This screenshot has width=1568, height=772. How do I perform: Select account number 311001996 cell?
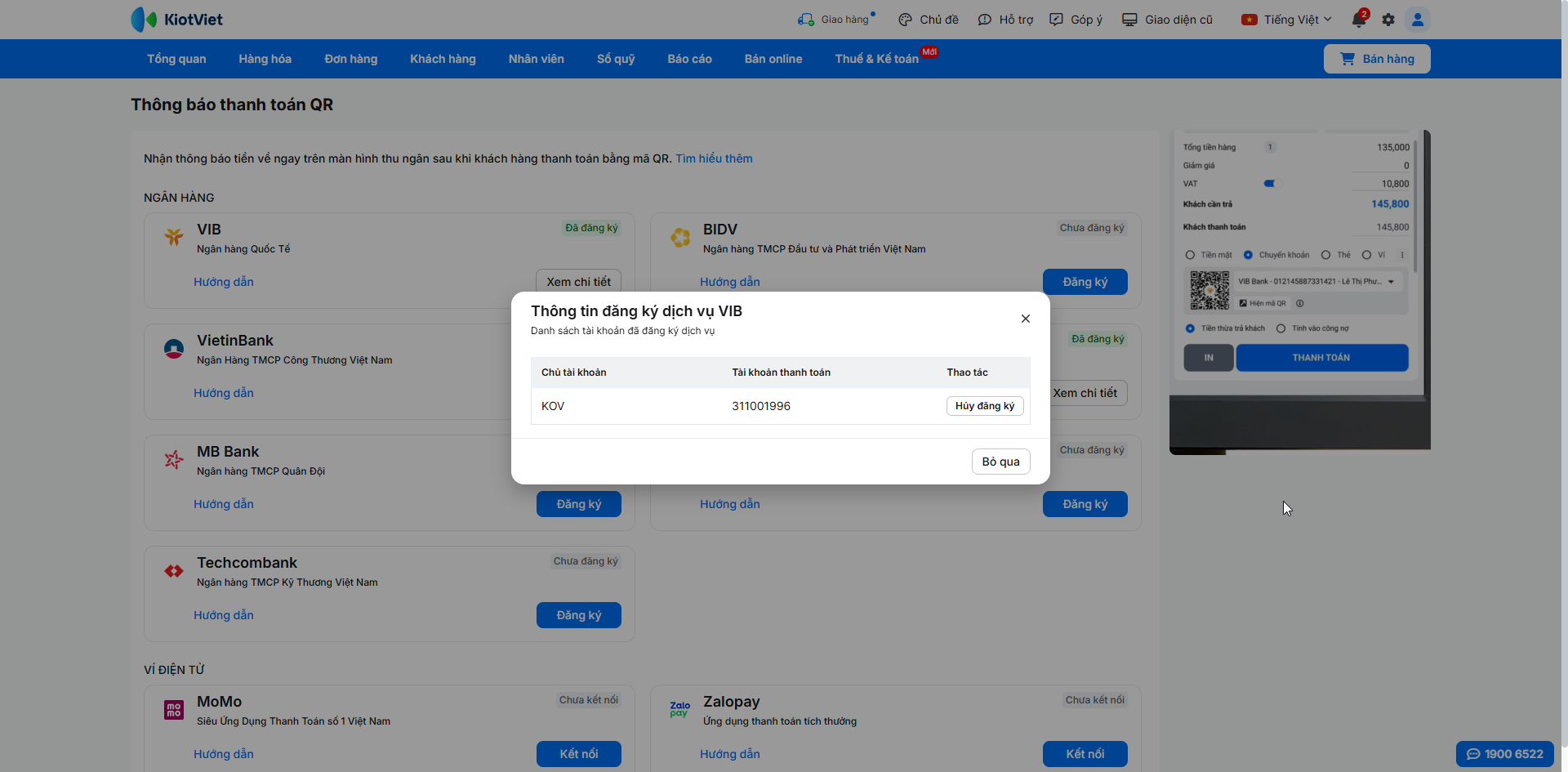[761, 406]
